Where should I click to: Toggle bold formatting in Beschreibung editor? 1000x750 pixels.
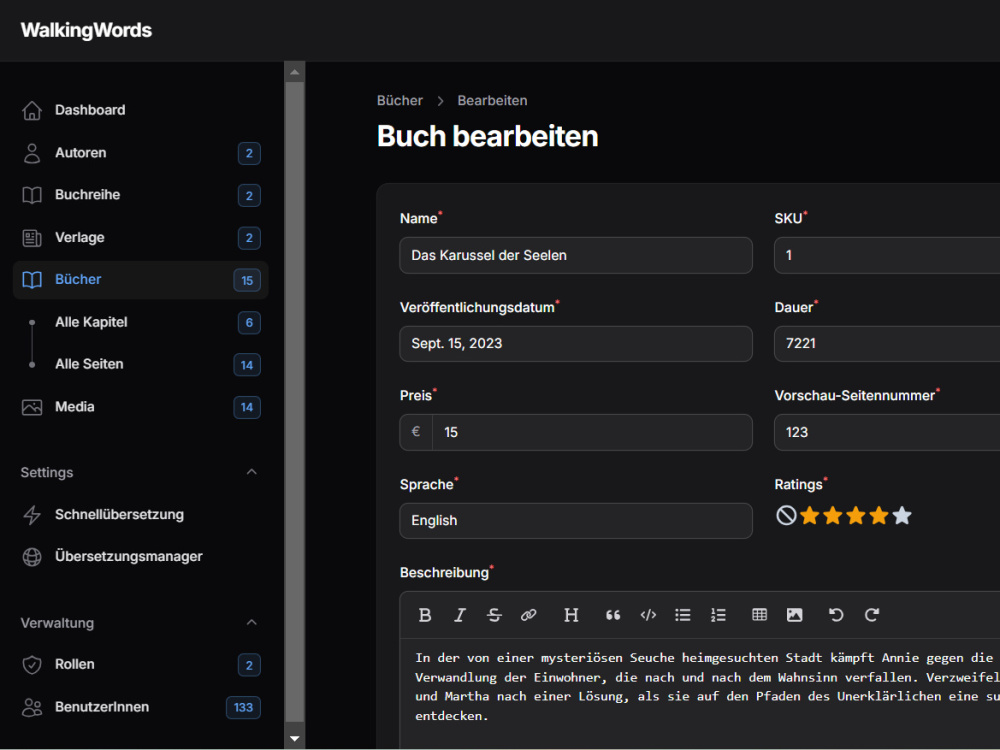[425, 615]
